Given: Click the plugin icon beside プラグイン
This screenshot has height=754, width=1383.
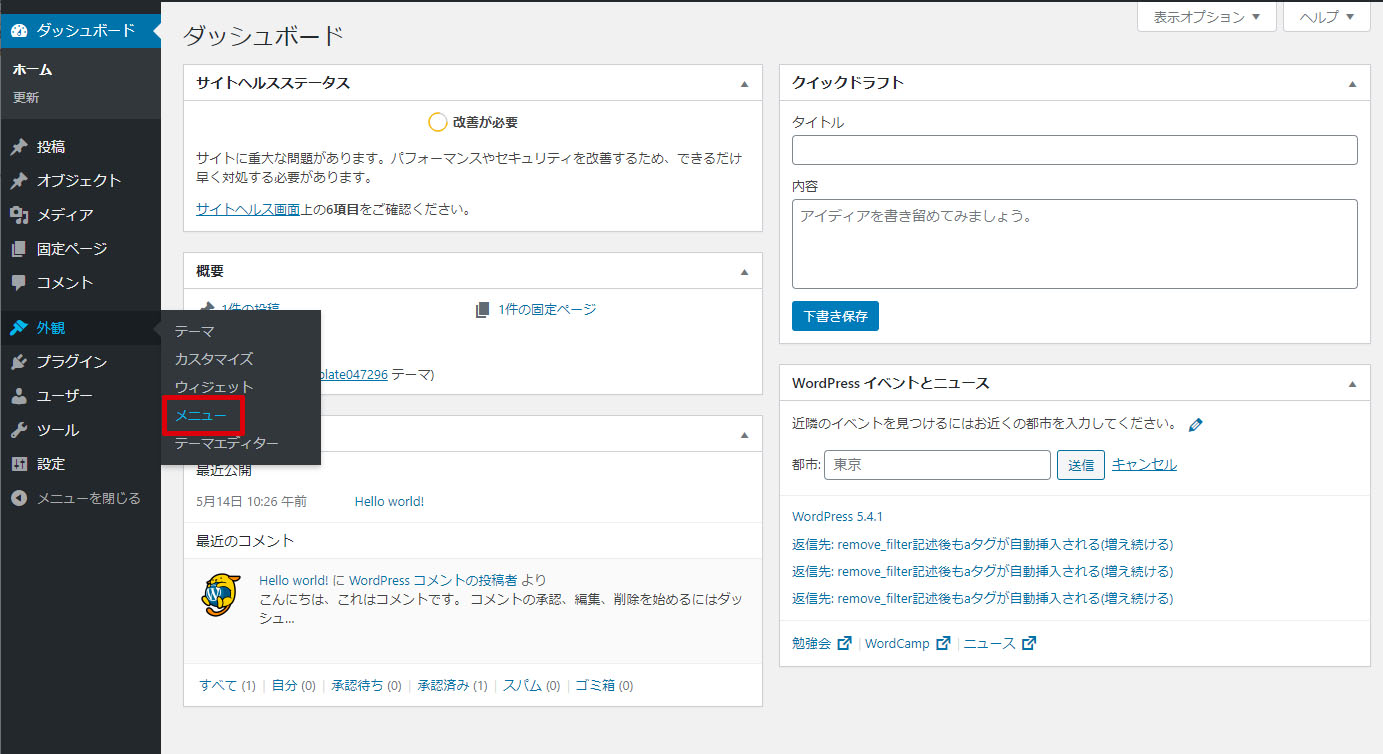Looking at the screenshot, I should click(x=19, y=362).
